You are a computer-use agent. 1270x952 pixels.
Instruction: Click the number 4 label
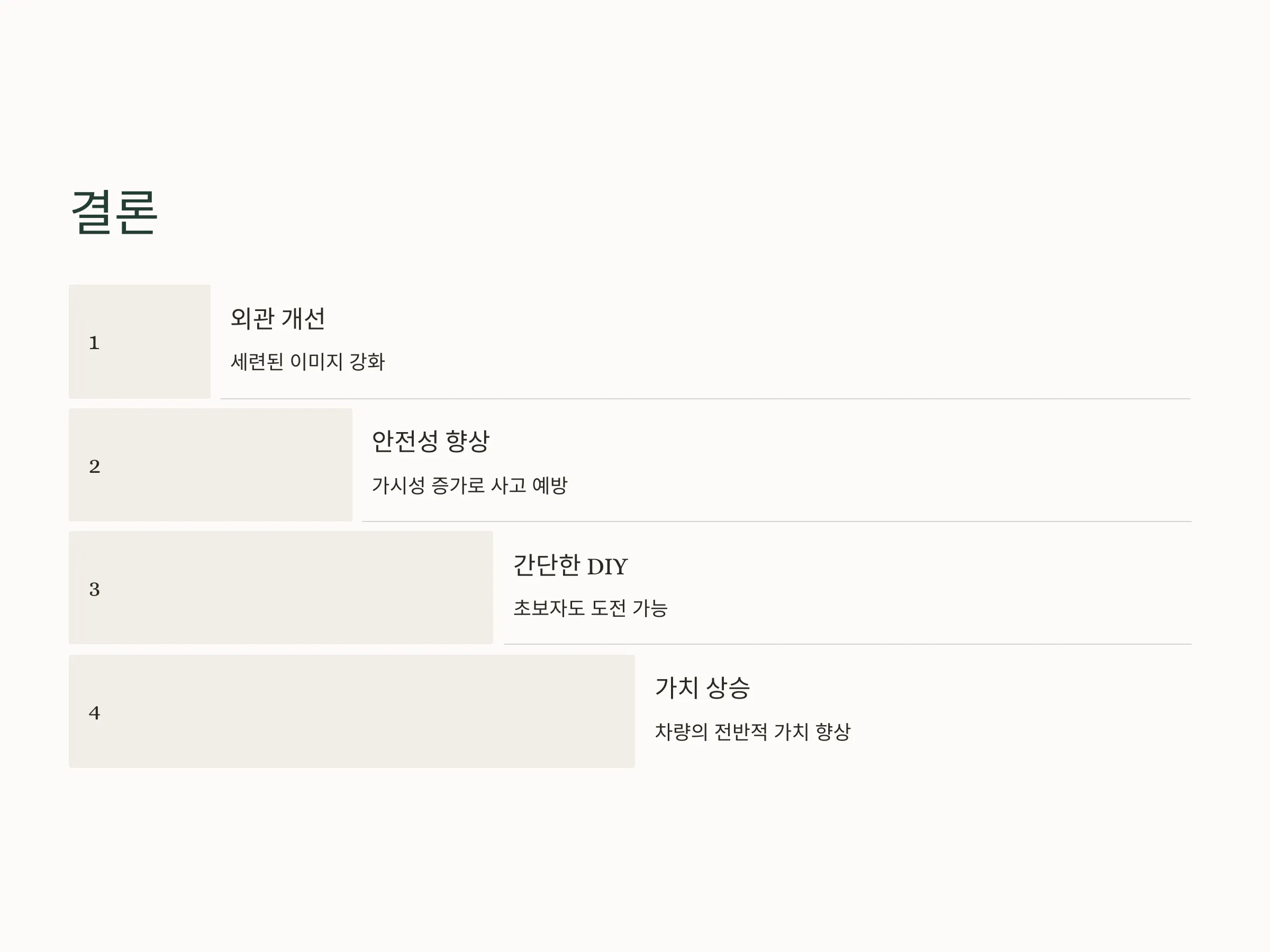[95, 713]
